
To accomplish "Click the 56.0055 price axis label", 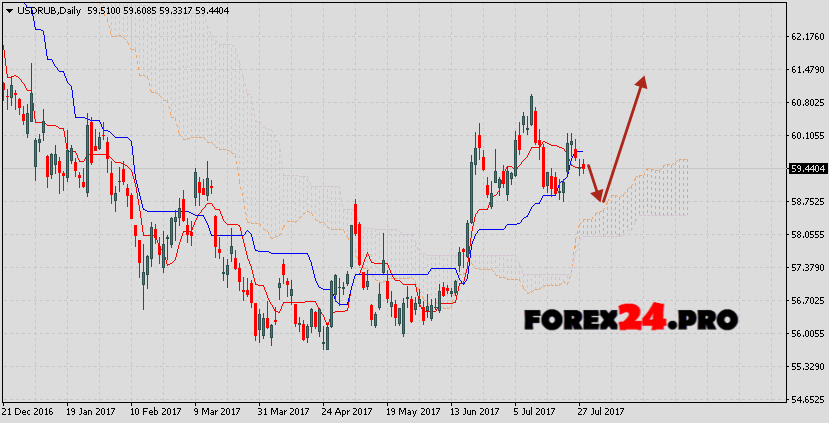I will pos(808,334).
